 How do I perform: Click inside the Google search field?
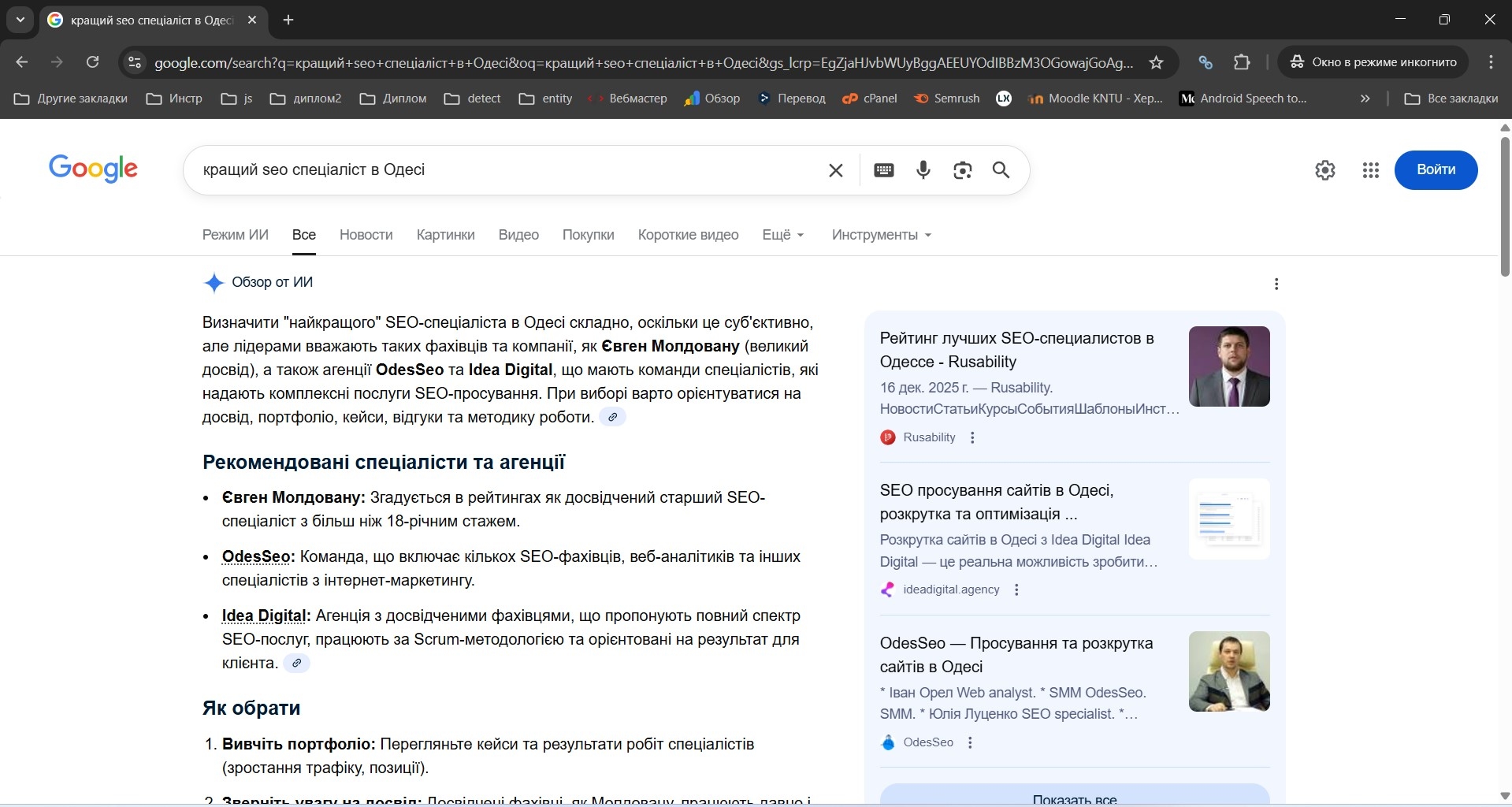(504, 169)
